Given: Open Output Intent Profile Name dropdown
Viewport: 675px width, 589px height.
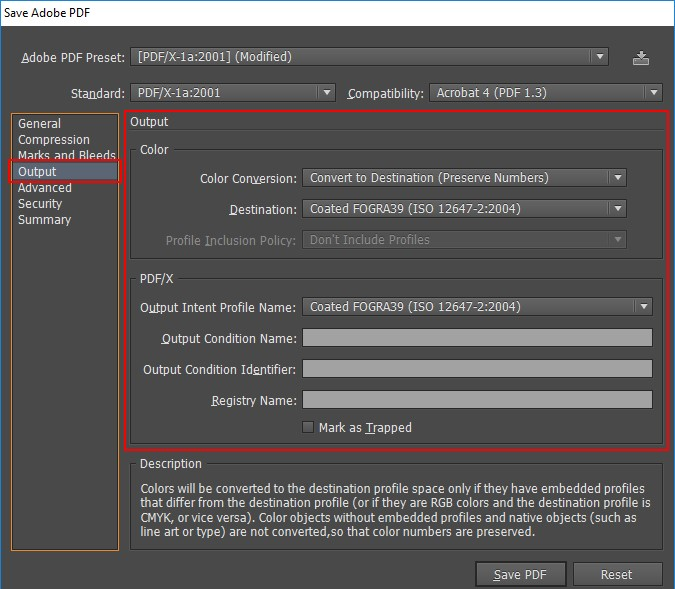Looking at the screenshot, I should click(x=477, y=307).
